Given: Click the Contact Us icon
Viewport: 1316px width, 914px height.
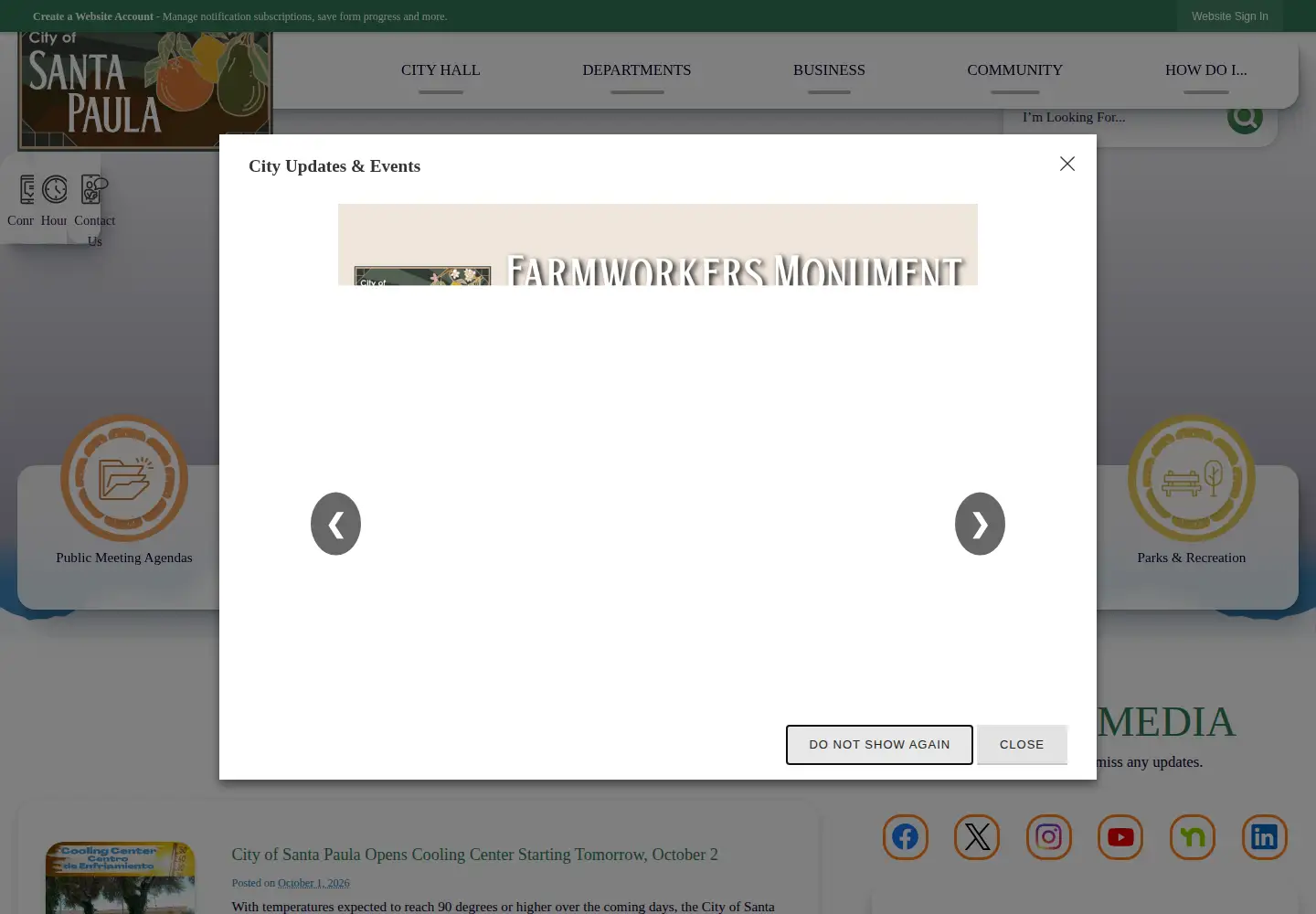Looking at the screenshot, I should coord(94,189).
